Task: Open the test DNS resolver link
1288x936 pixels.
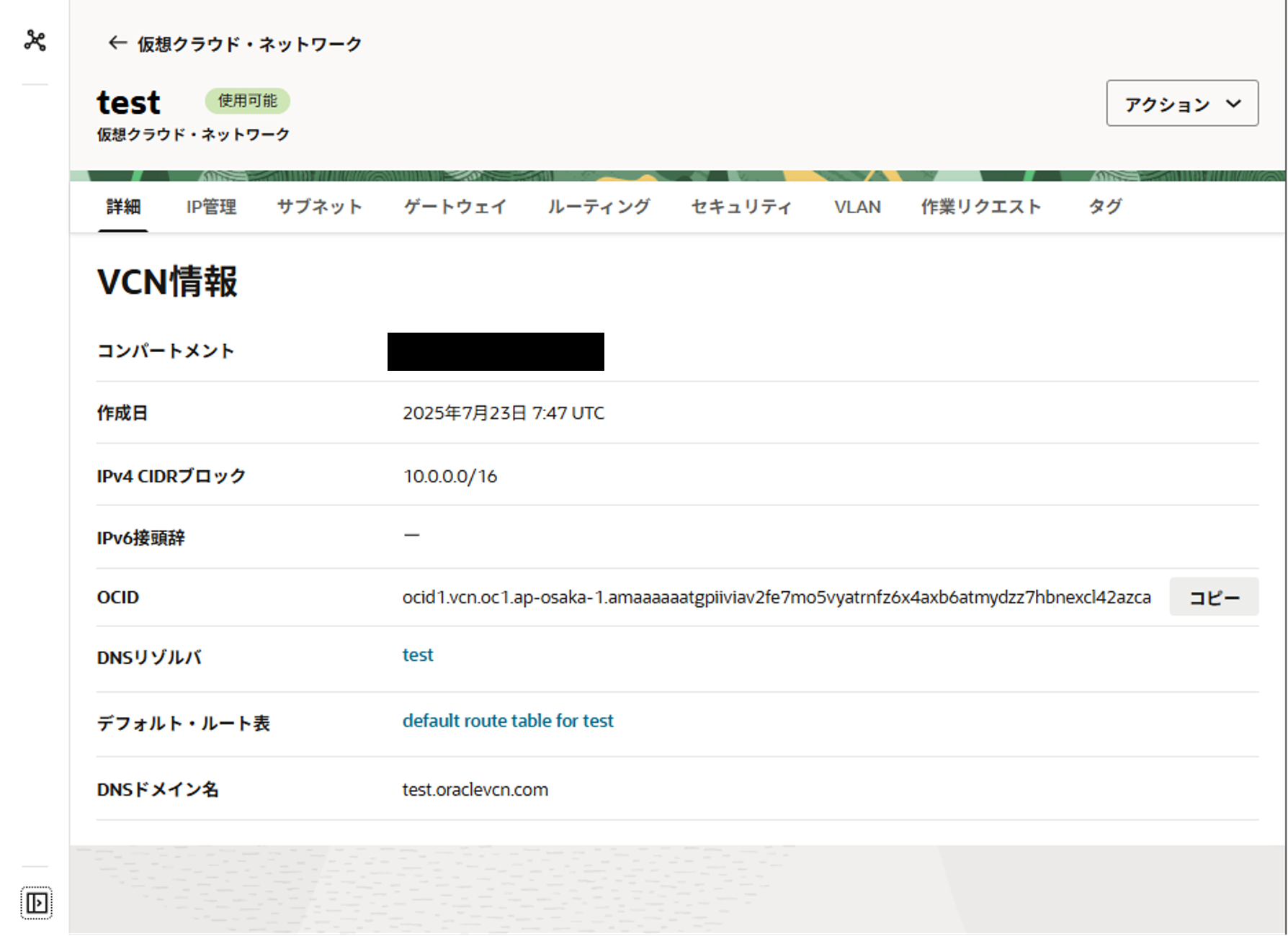Action: 418,655
